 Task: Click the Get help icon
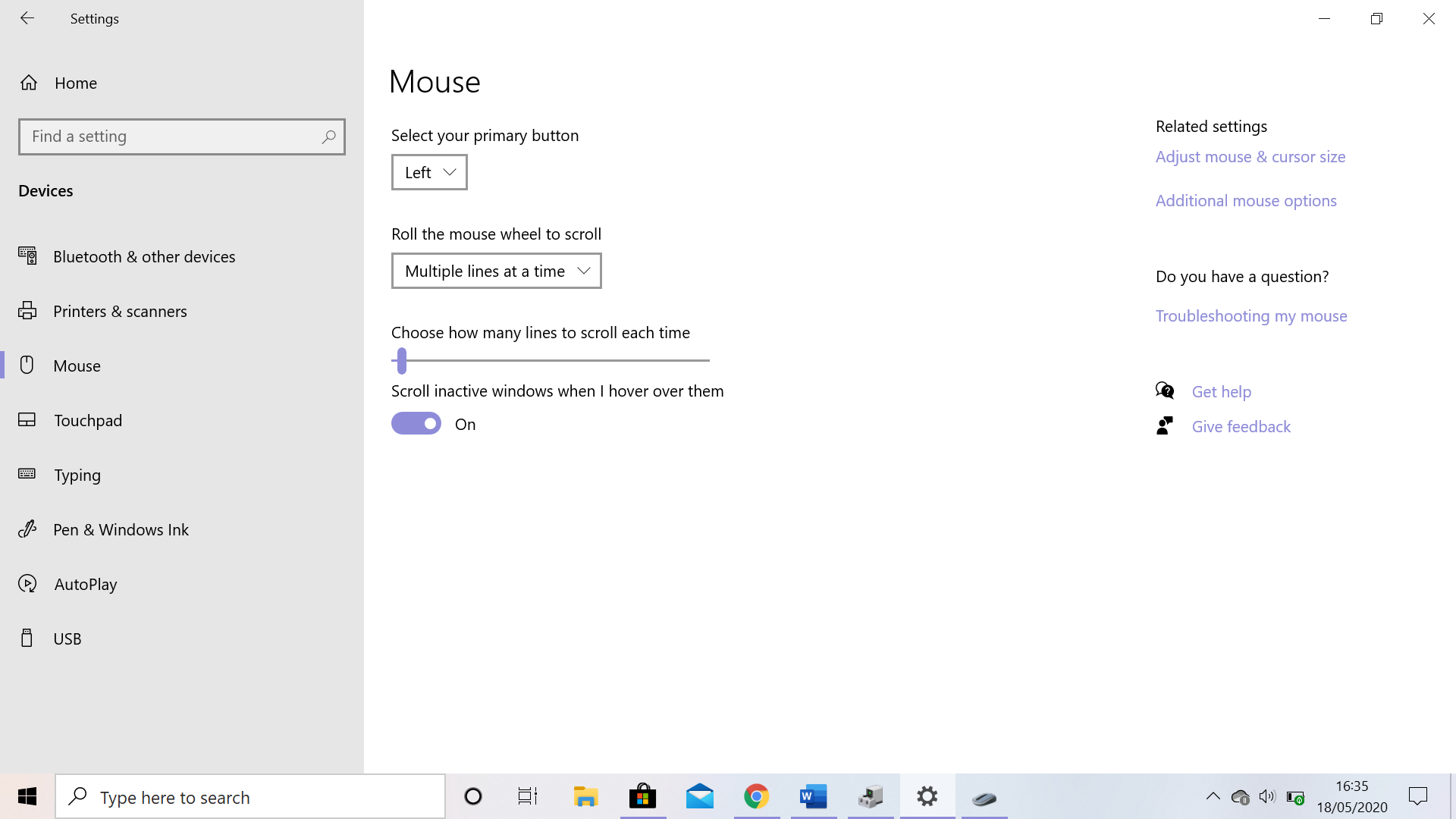click(1165, 391)
